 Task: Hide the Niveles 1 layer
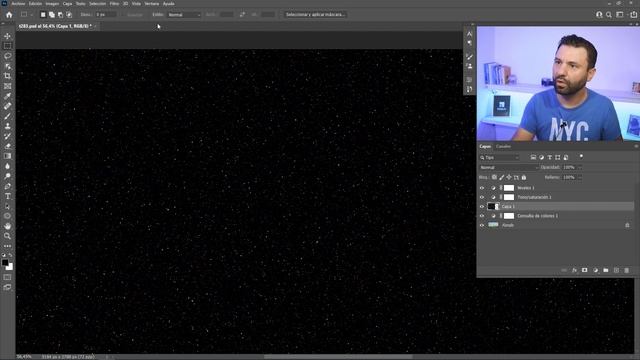pos(482,188)
